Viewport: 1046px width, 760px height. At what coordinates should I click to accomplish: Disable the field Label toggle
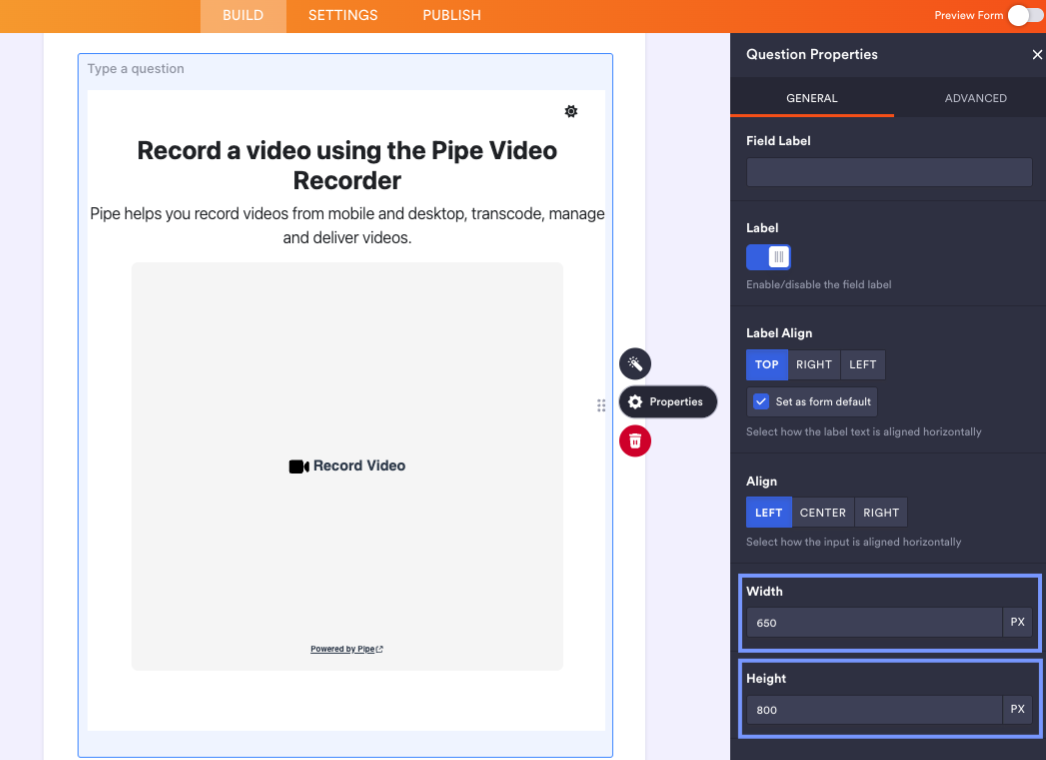(768, 257)
